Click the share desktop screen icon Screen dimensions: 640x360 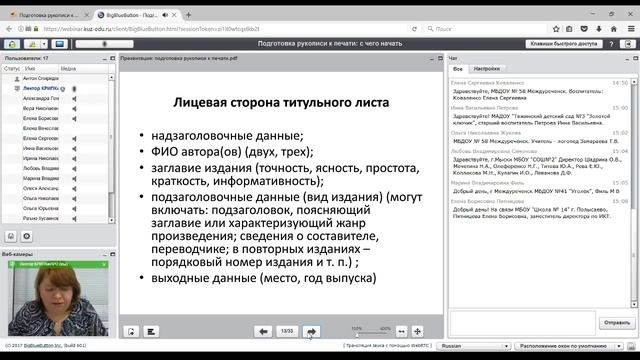pyautogui.click(x=60, y=44)
